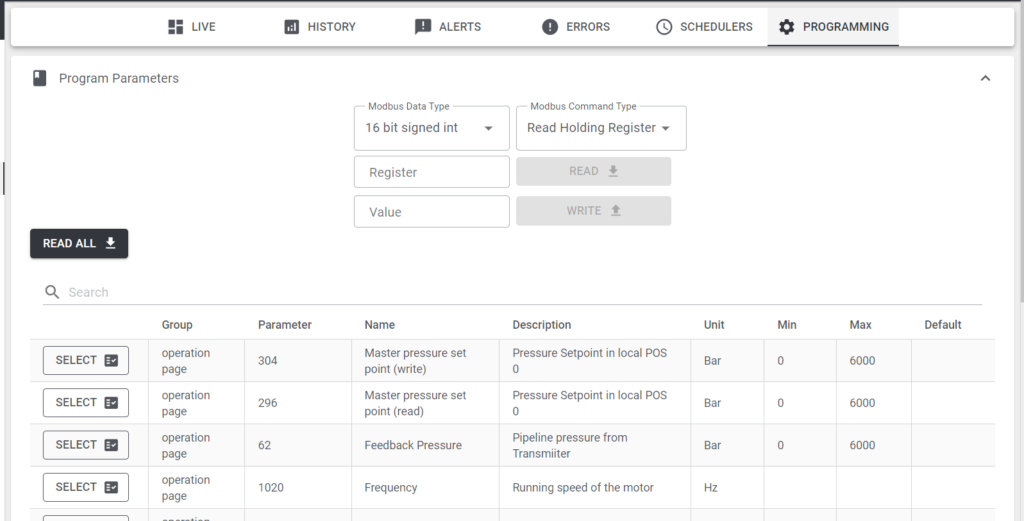The height and width of the screenshot is (521, 1024).
Task: Click the search magnifier icon
Action: pyautogui.click(x=52, y=292)
